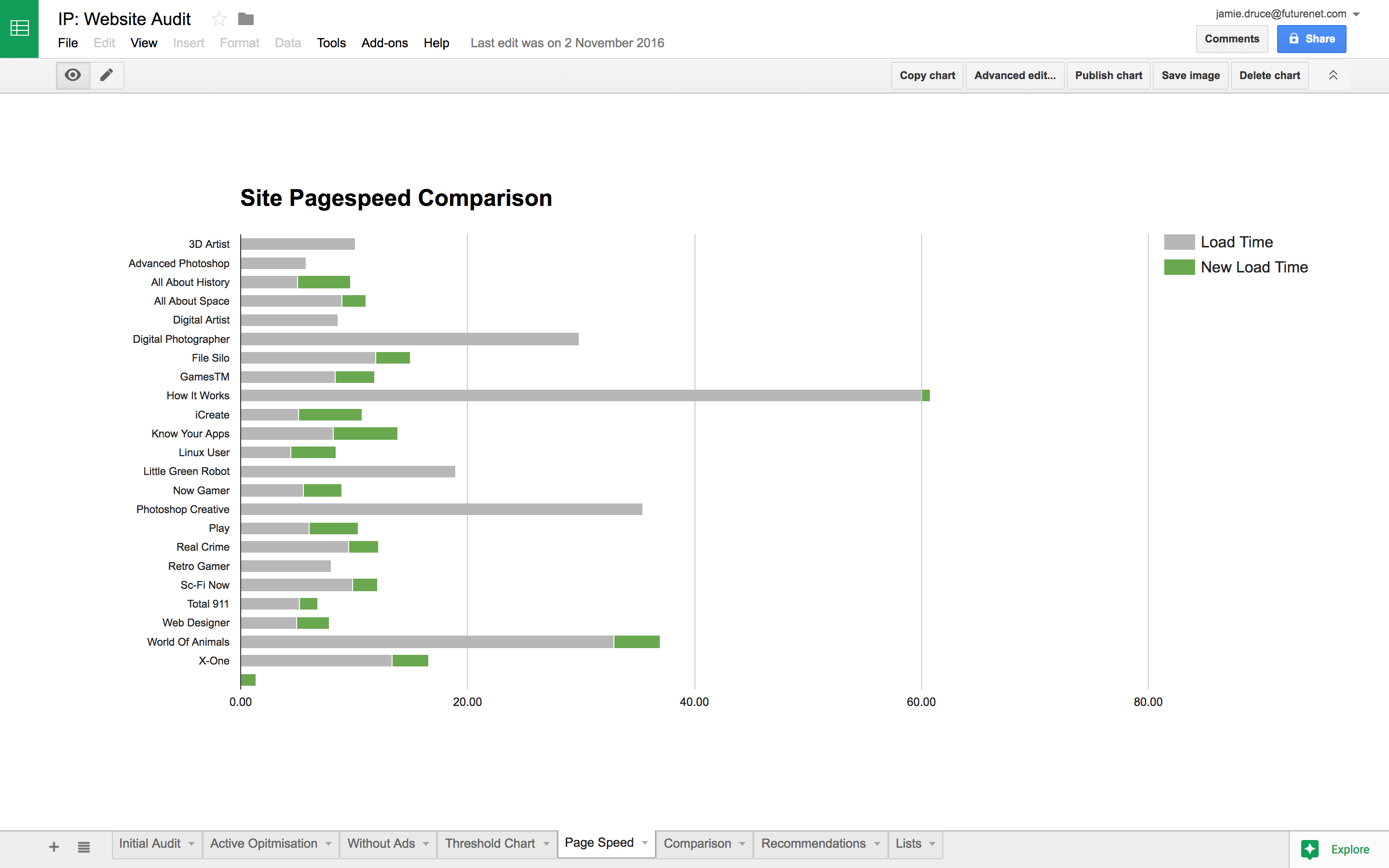Viewport: 1389px width, 868px height.
Task: Click the 3D Artist axis label
Action: 209,244
